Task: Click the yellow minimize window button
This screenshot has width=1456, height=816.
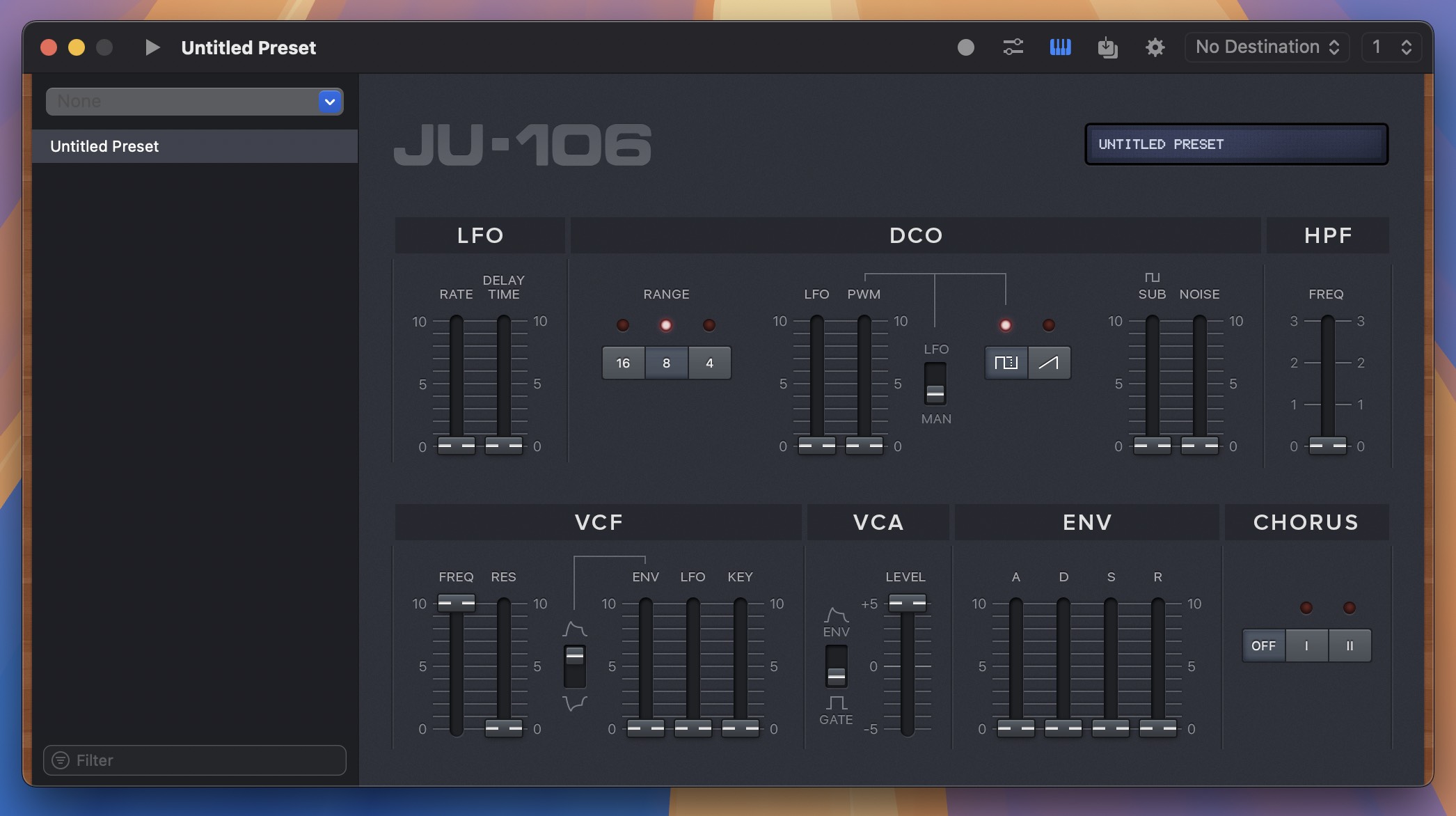Action: coord(77,47)
